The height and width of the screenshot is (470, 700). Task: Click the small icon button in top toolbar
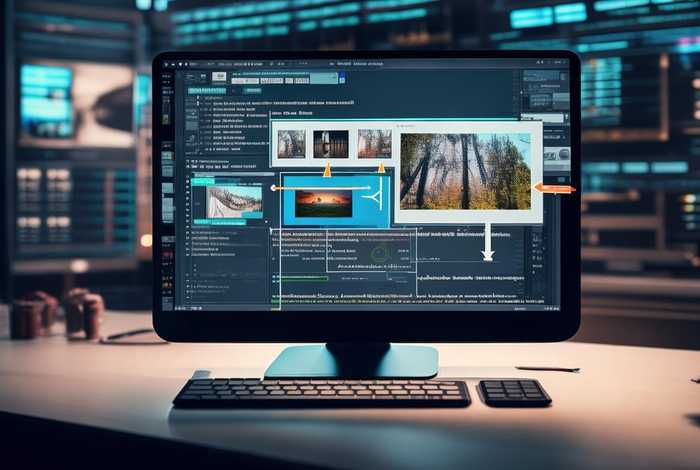click(219, 77)
